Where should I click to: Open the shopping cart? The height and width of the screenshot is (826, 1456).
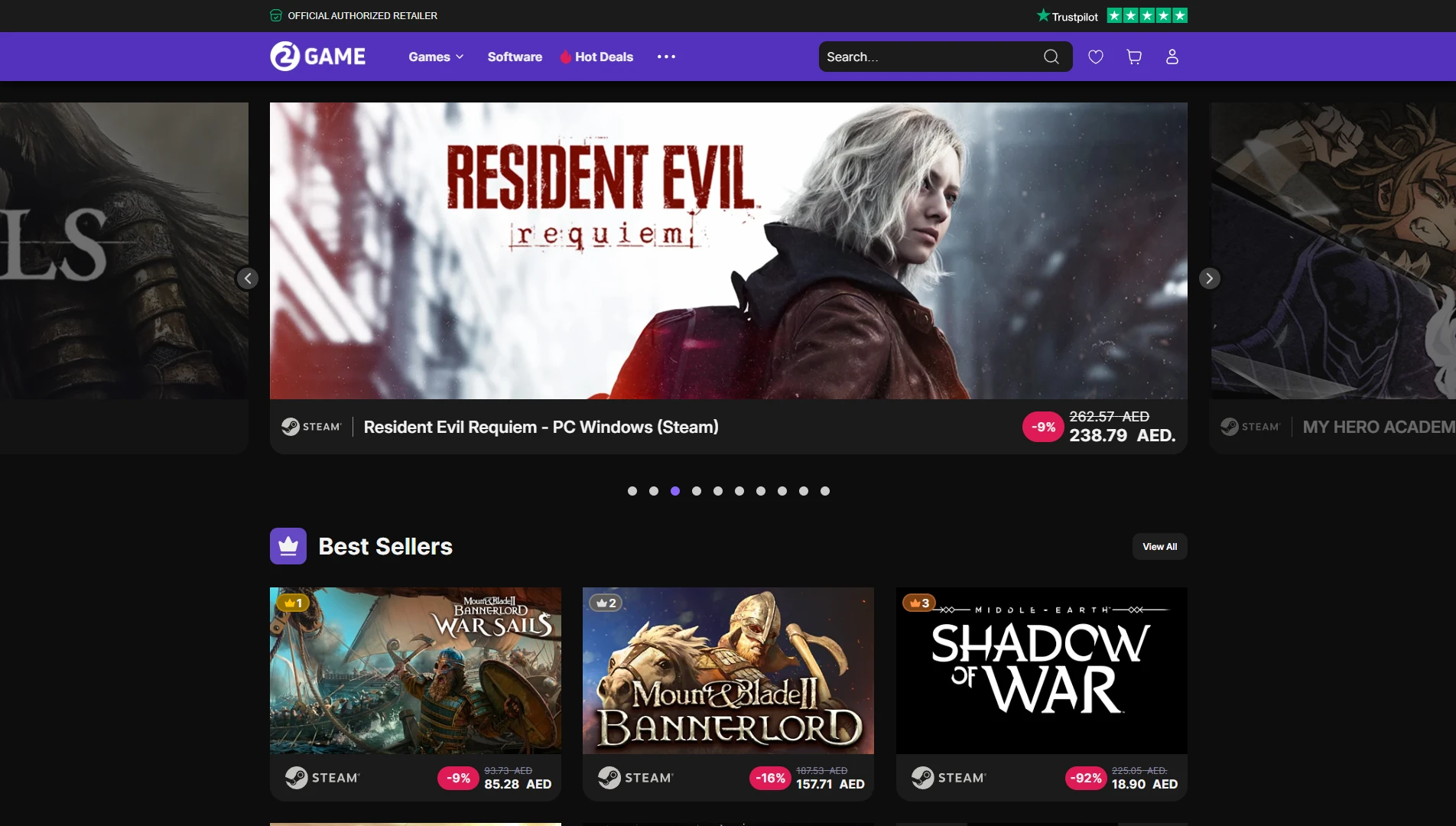tap(1134, 57)
